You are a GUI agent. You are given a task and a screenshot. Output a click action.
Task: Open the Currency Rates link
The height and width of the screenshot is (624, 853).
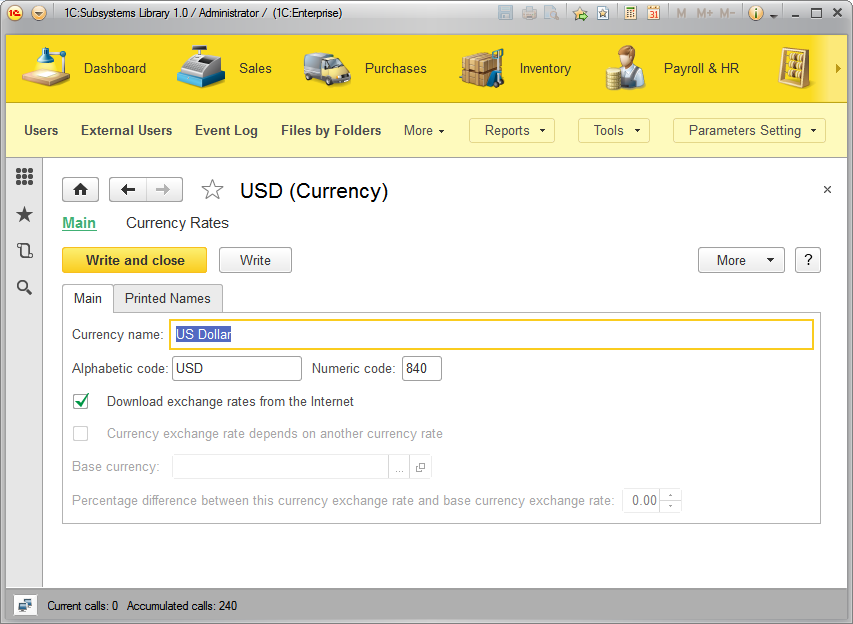coord(177,223)
